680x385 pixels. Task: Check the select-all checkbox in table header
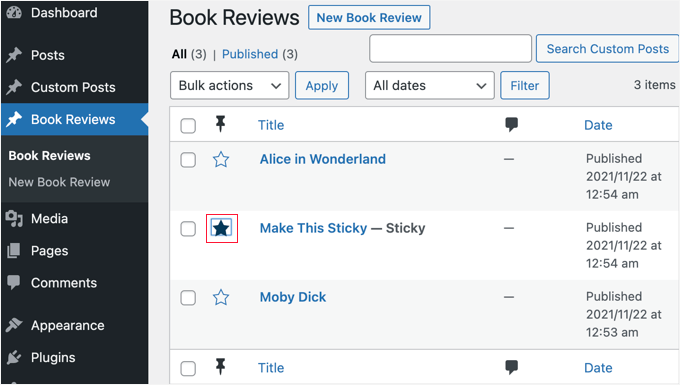188,126
